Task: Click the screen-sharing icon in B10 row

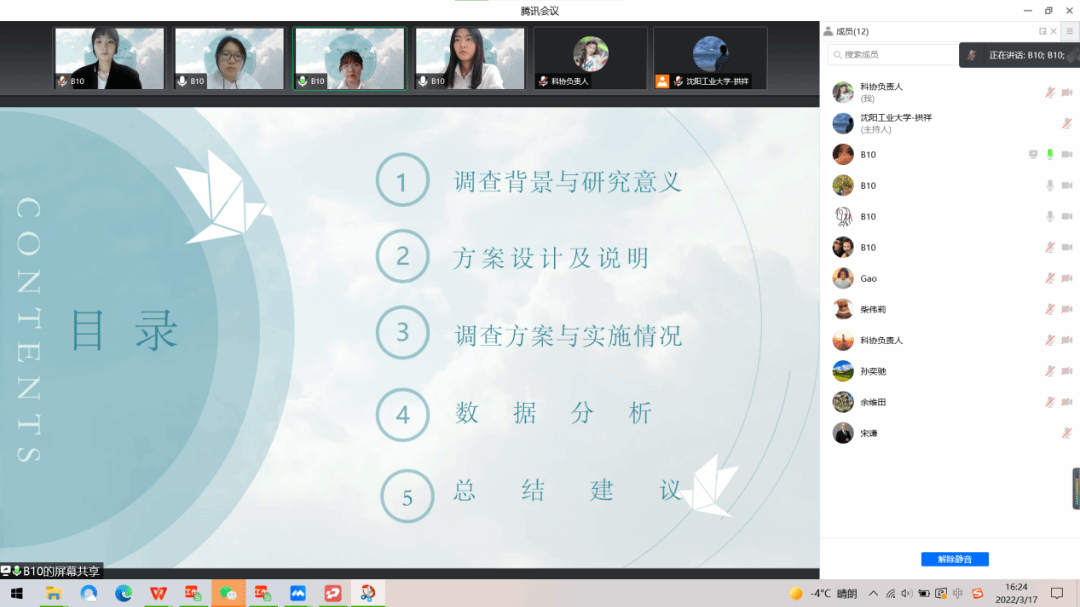Action: pyautogui.click(x=1033, y=154)
